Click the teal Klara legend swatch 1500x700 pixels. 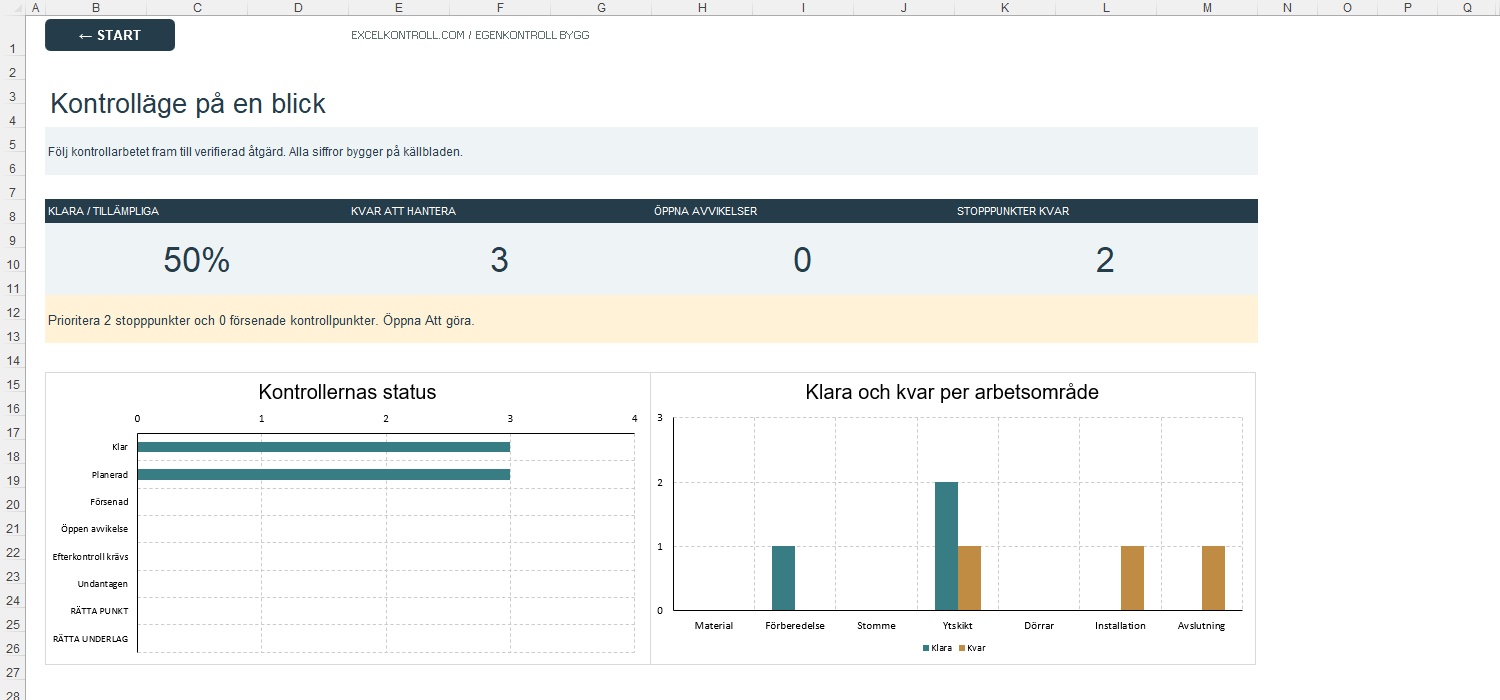click(x=925, y=648)
